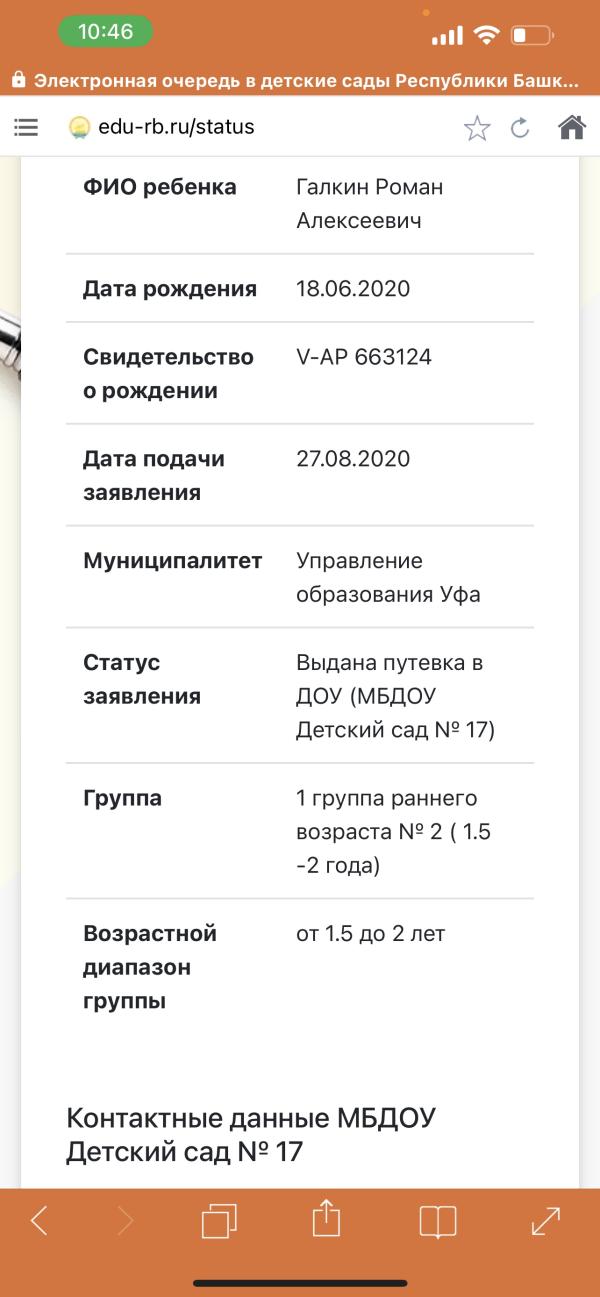The height and width of the screenshot is (1297, 600).
Task: Tap the iOS home indicator bar
Action: click(300, 1283)
